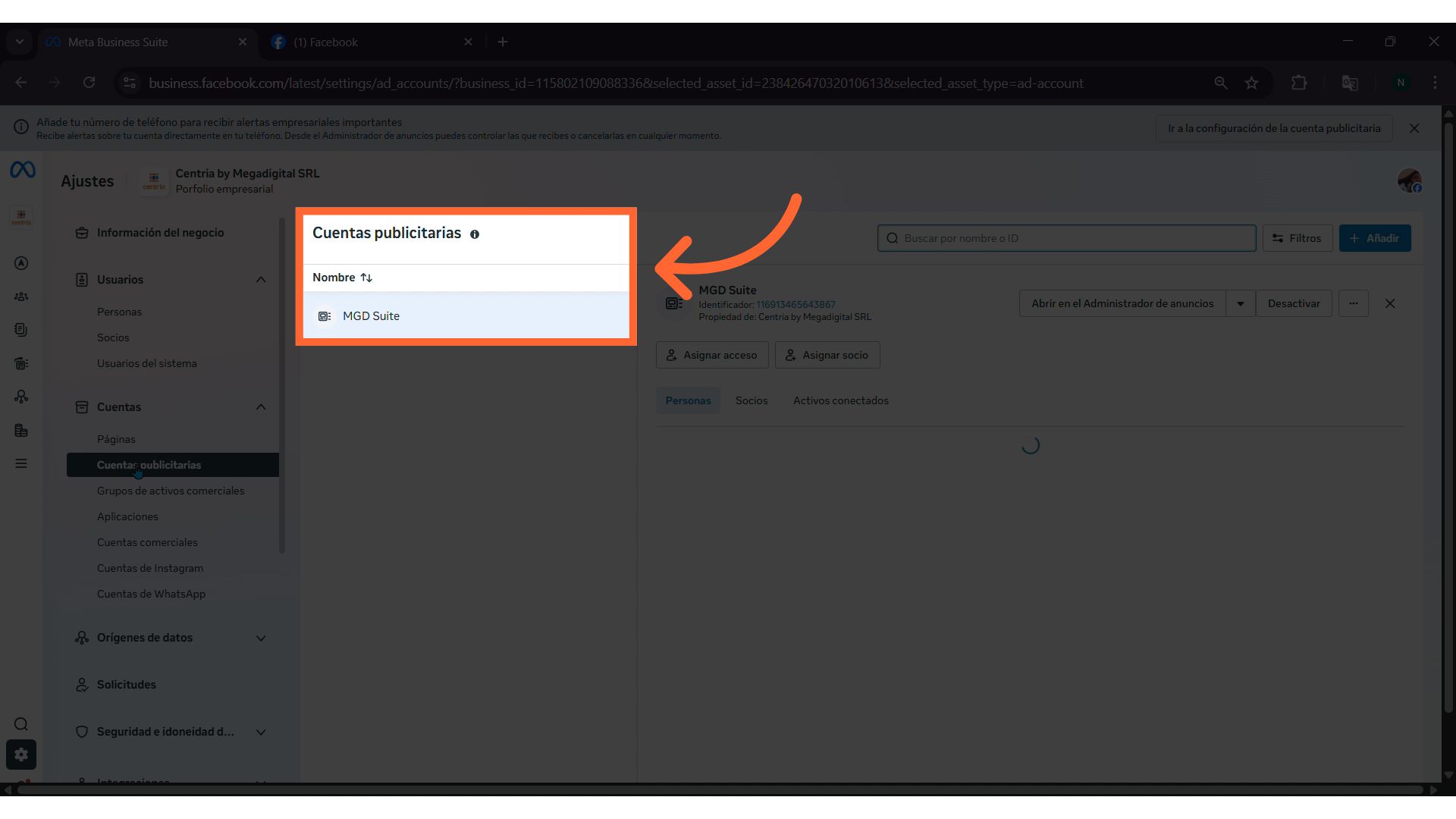The image size is (1456, 819).
Task: Open the buildings icon in left rail
Action: point(21,430)
